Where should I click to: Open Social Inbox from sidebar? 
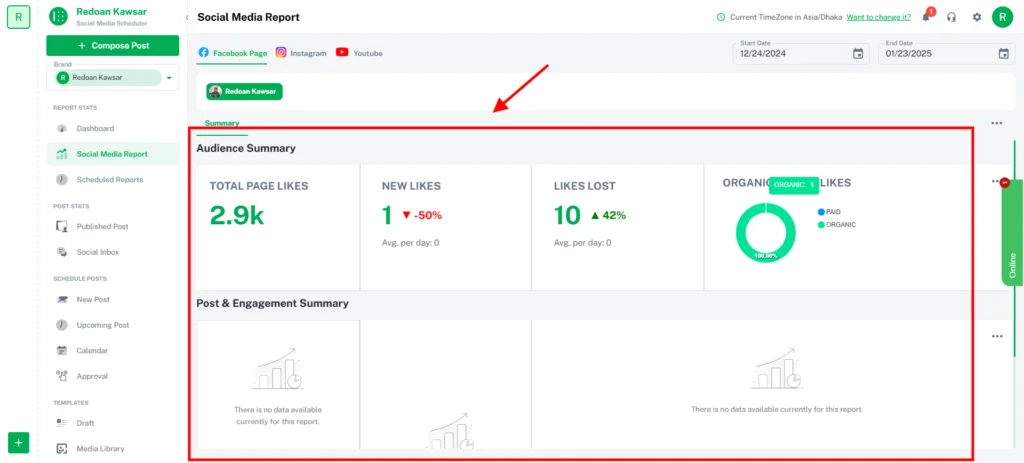point(97,252)
